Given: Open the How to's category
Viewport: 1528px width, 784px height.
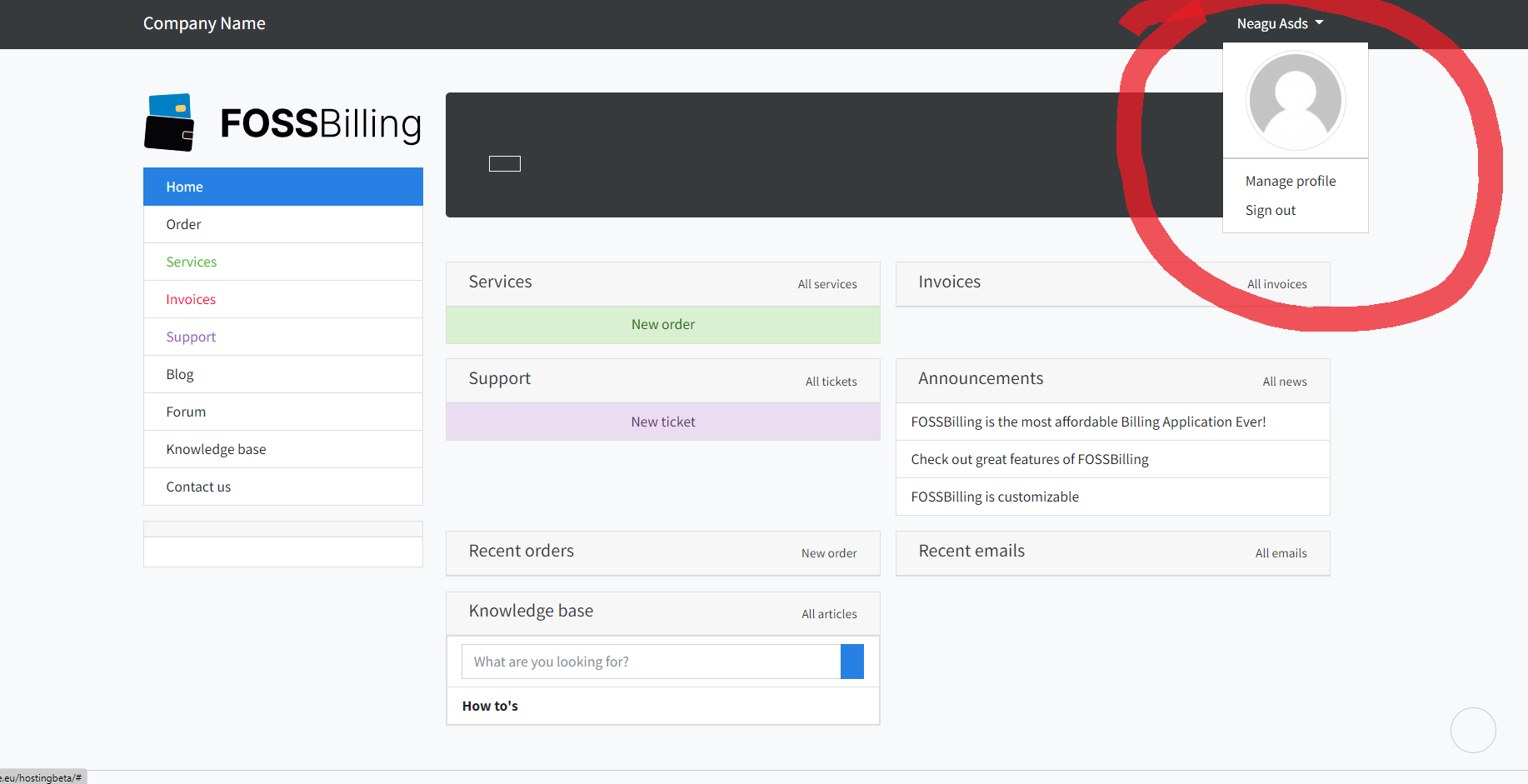Looking at the screenshot, I should pos(490,706).
